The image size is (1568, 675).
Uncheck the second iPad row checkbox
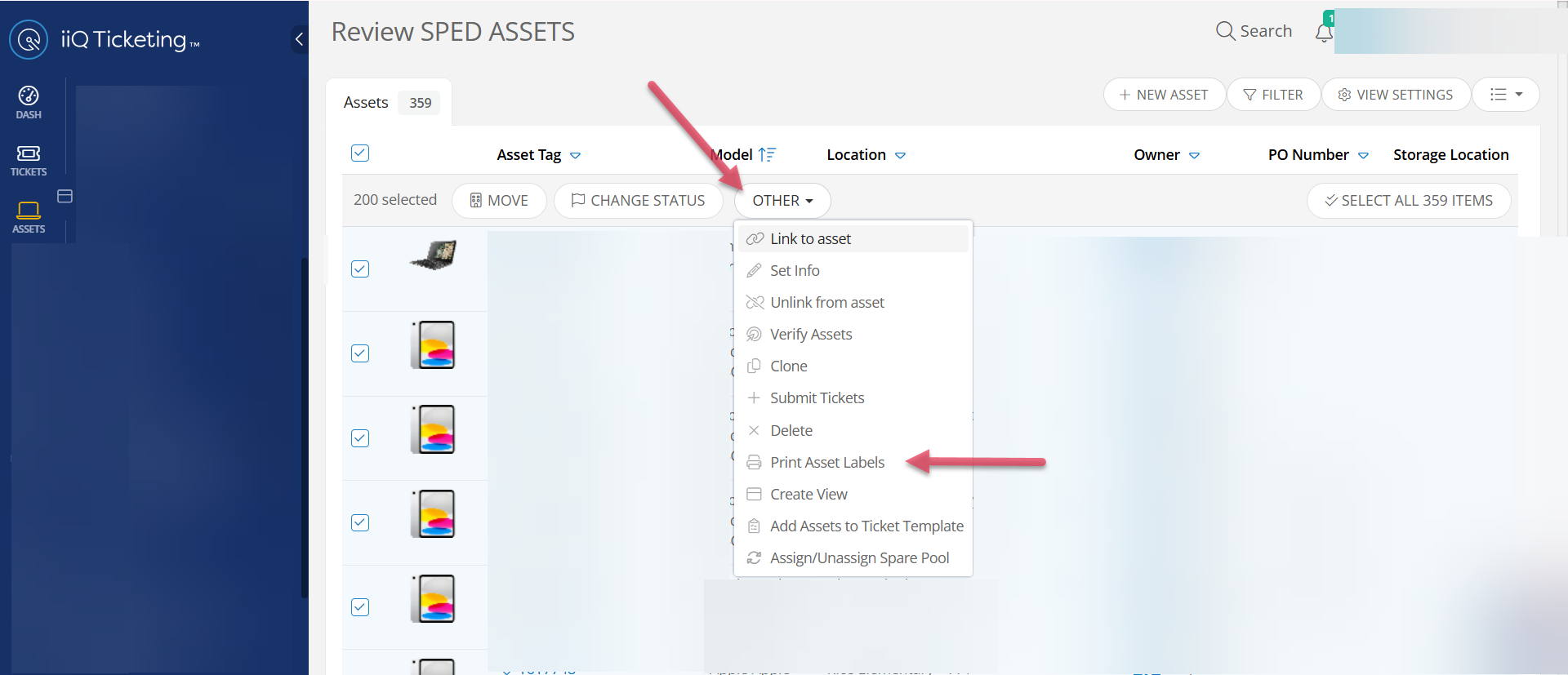pos(360,438)
